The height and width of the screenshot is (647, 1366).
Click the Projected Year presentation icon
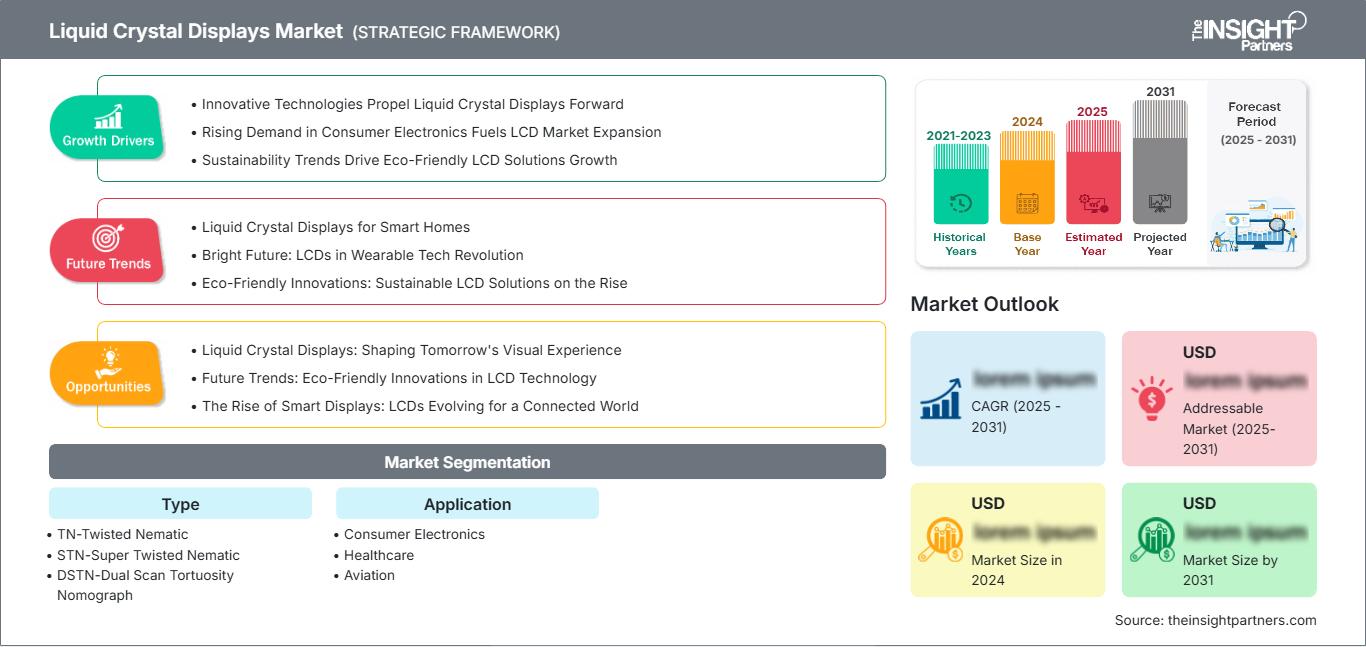click(1160, 203)
